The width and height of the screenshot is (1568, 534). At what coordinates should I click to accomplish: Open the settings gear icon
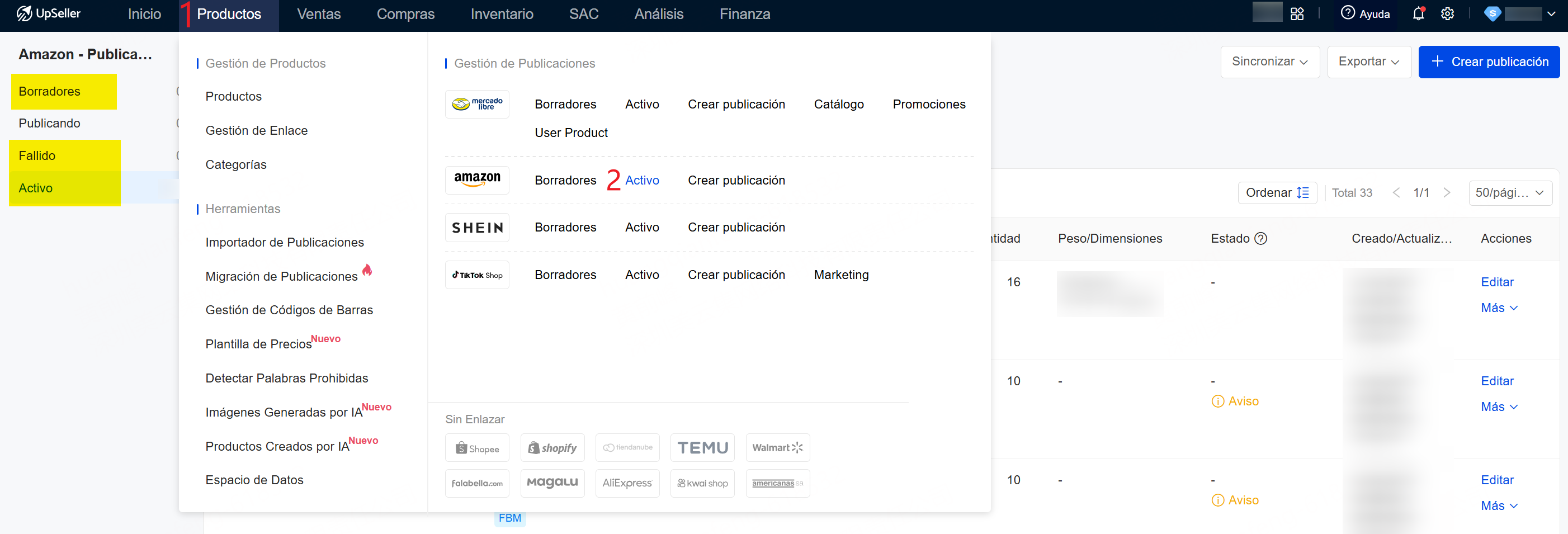click(x=1447, y=14)
